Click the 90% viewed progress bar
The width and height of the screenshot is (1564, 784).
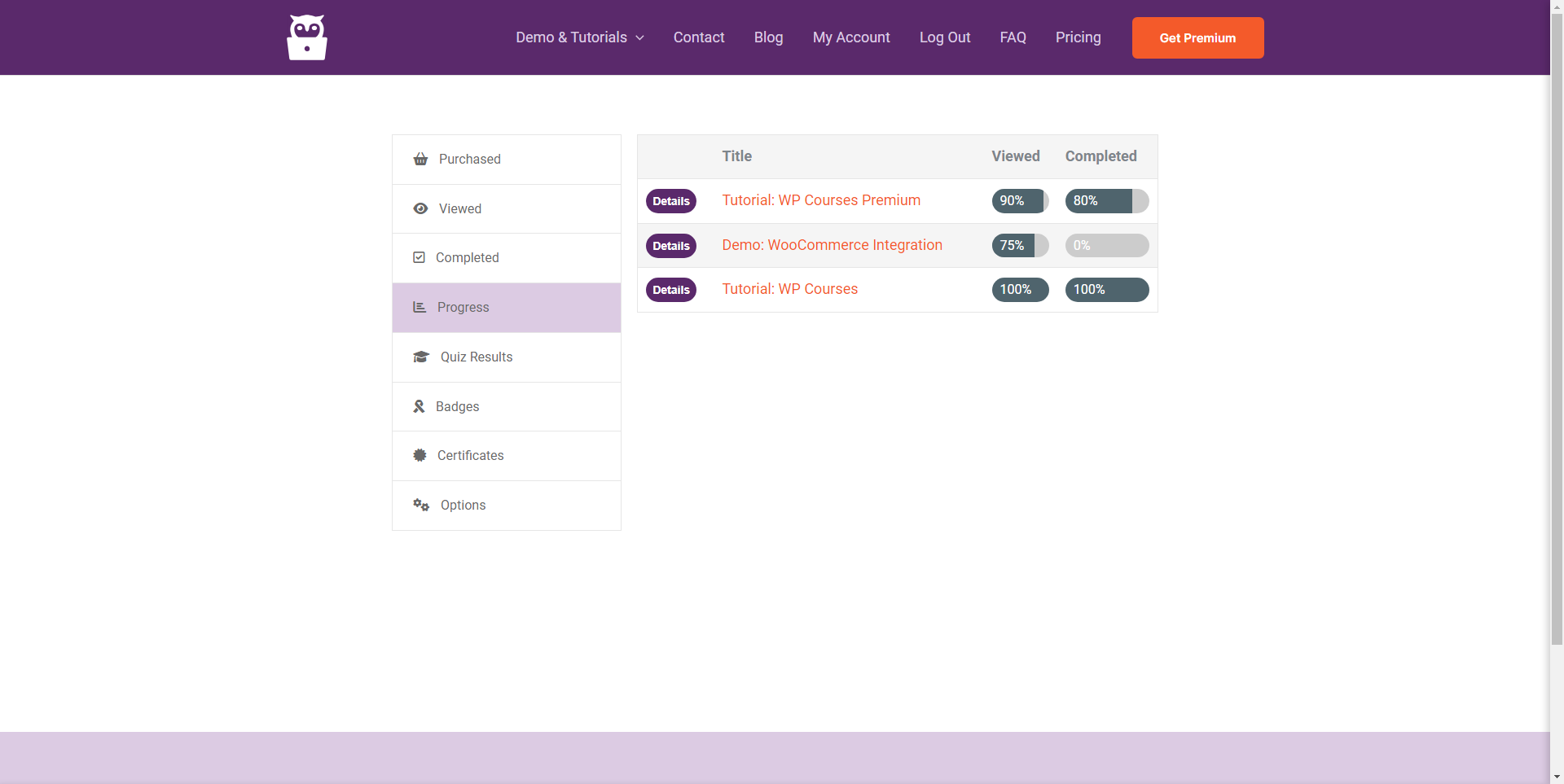[x=1020, y=201]
